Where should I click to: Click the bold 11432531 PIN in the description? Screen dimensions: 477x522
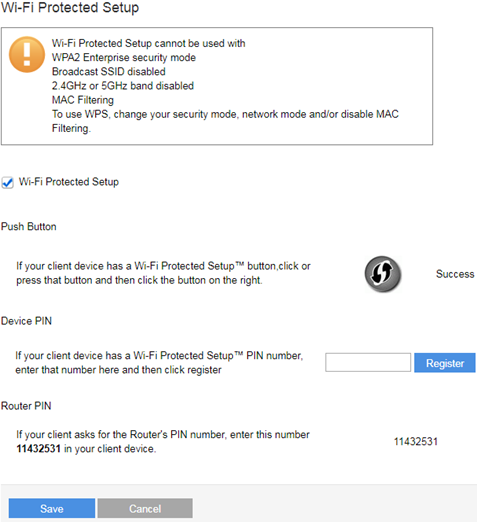point(39,449)
